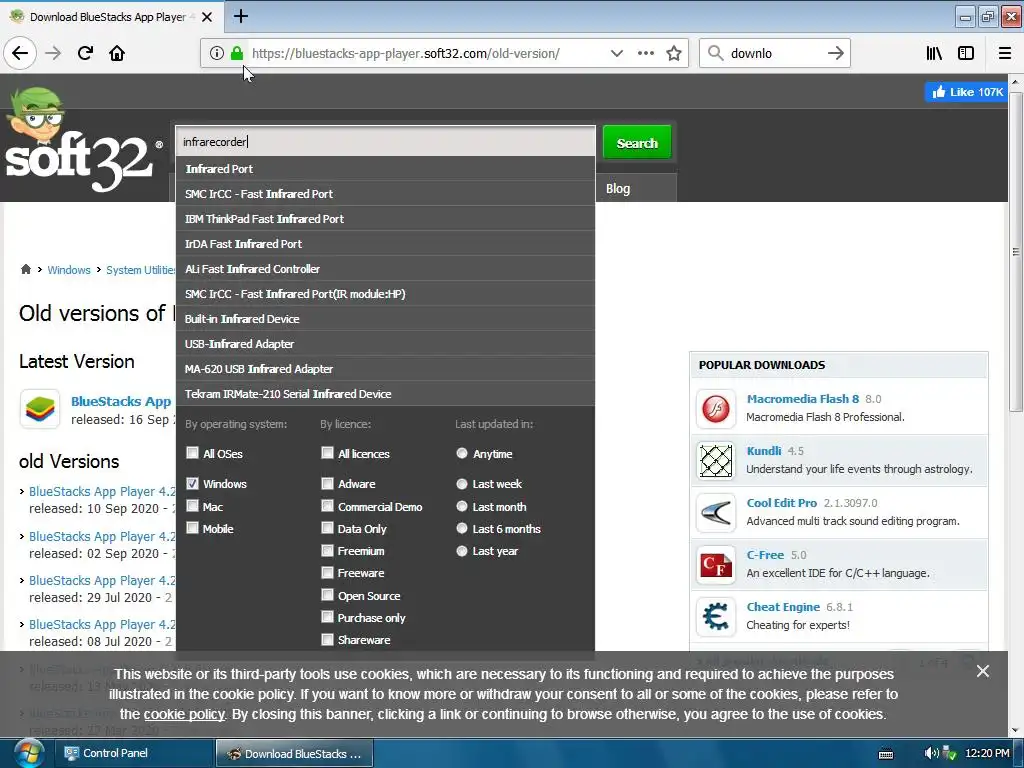This screenshot has width=1024, height=768.
Task: Open the cookie policy link
Action: 184,714
